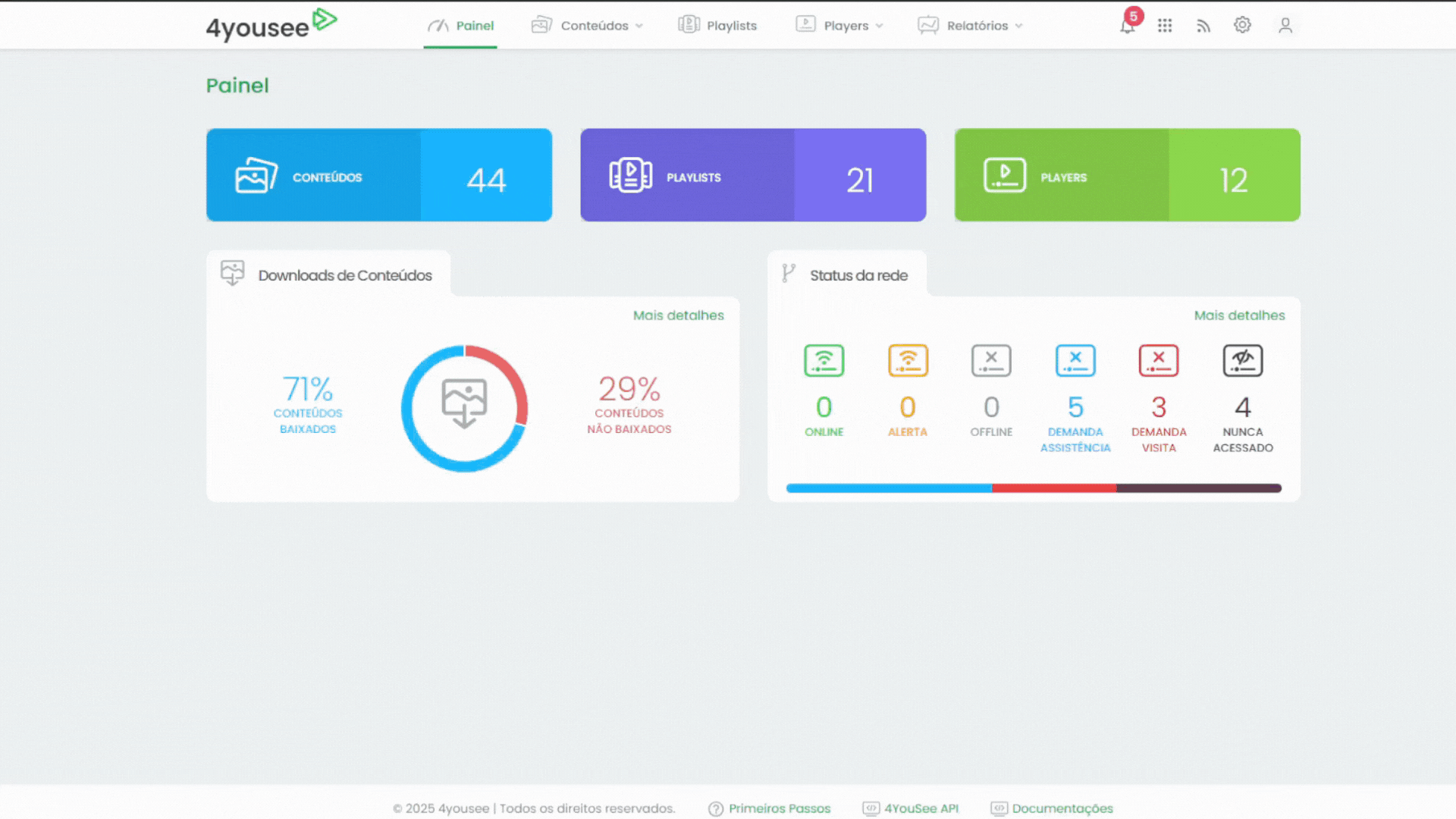
Task: Click the Nunca Acessado eye icon
Action: pos(1243,360)
